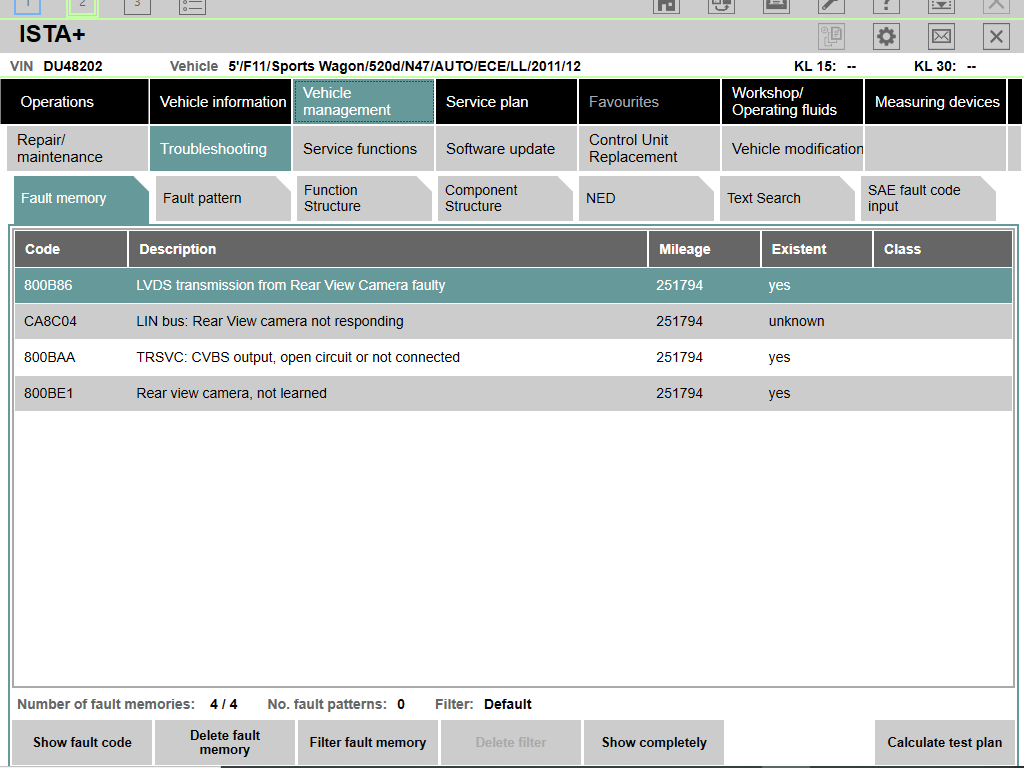Viewport: 1024px width, 768px height.
Task: Click the greyed-out documents icon beside gear
Action: tap(831, 36)
